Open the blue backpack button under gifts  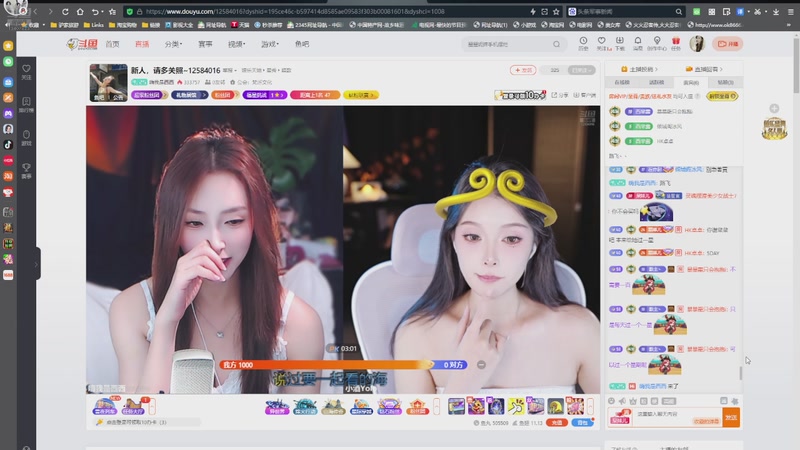[583, 422]
